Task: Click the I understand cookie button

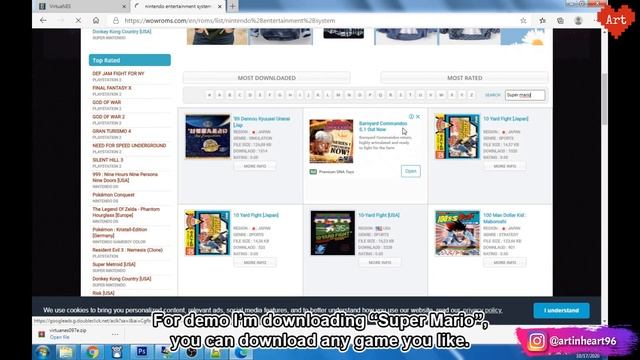Action: coord(561,310)
